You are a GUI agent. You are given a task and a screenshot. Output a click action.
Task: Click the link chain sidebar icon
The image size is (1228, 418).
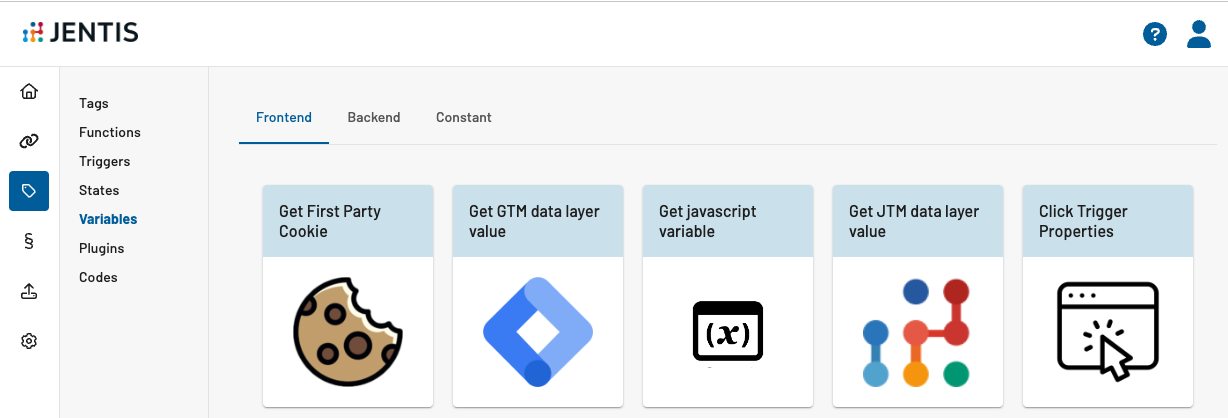29,141
